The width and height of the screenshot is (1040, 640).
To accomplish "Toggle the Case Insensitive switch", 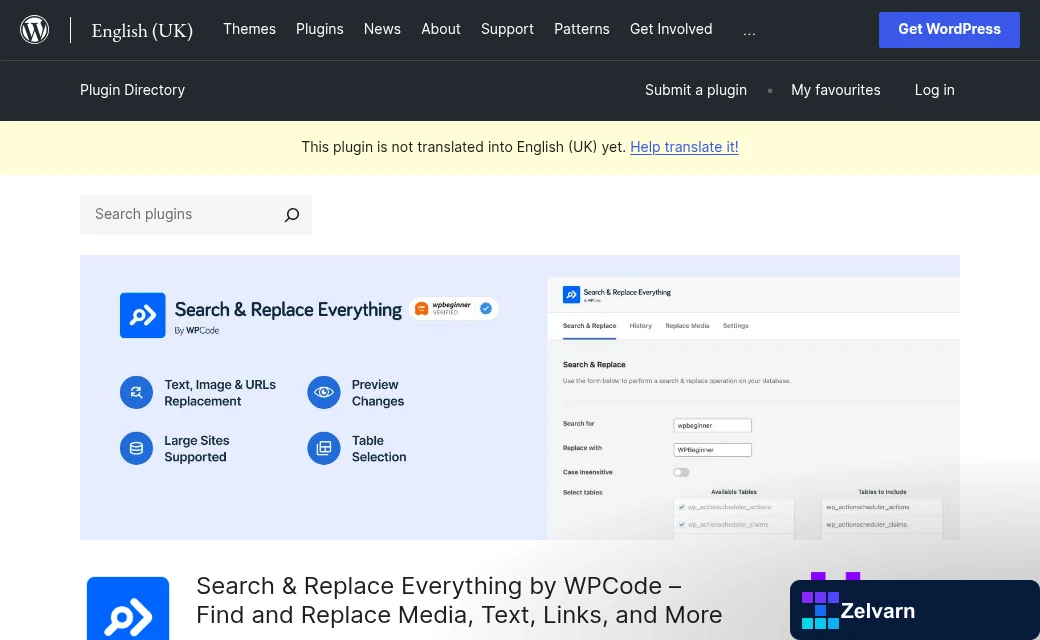I will [681, 472].
